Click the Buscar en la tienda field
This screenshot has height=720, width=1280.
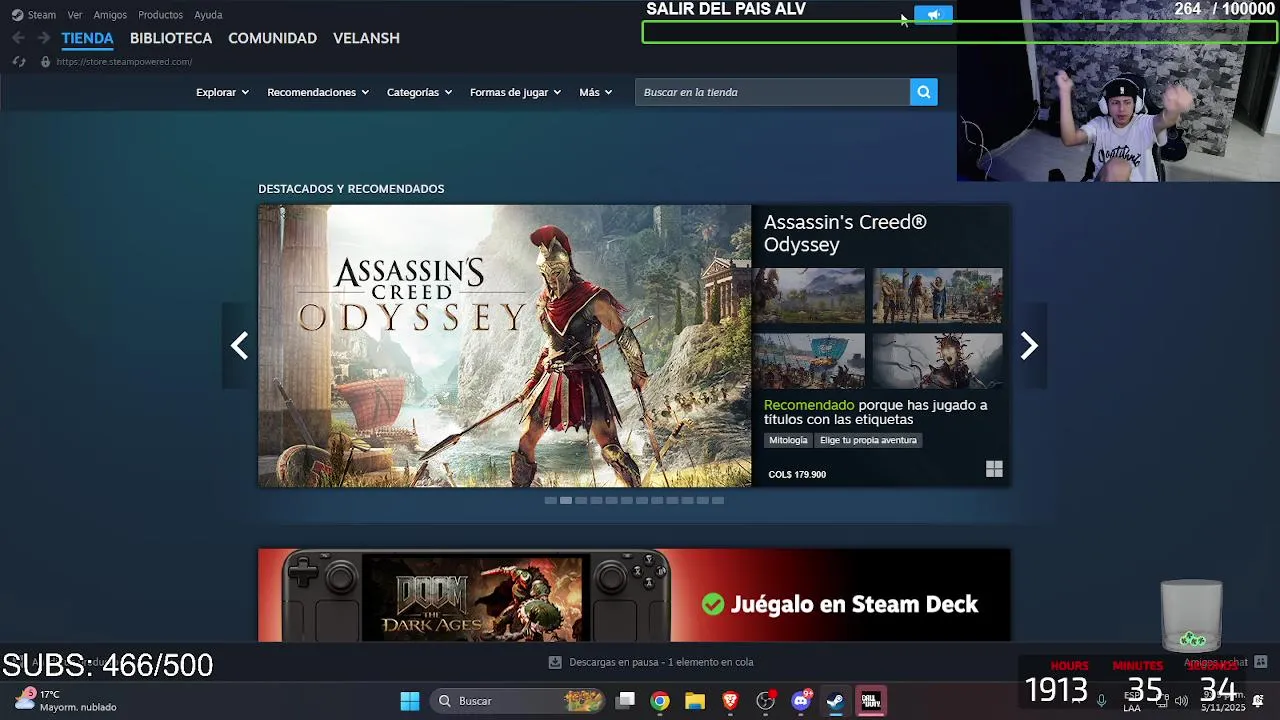tap(772, 92)
